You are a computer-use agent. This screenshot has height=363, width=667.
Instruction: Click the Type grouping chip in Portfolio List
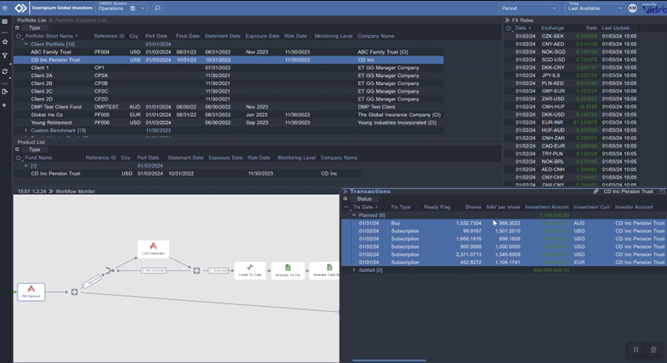pyautogui.click(x=34, y=28)
